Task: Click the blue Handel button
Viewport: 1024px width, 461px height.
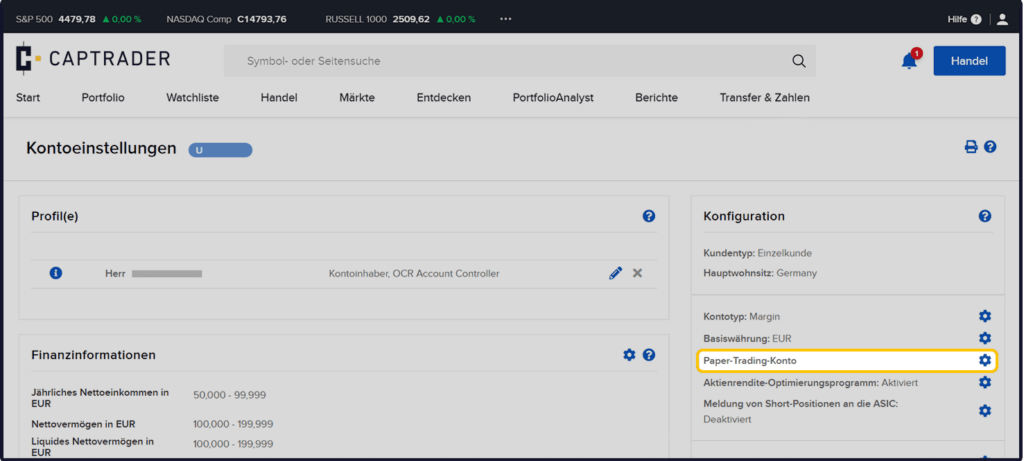Action: pyautogui.click(x=969, y=61)
